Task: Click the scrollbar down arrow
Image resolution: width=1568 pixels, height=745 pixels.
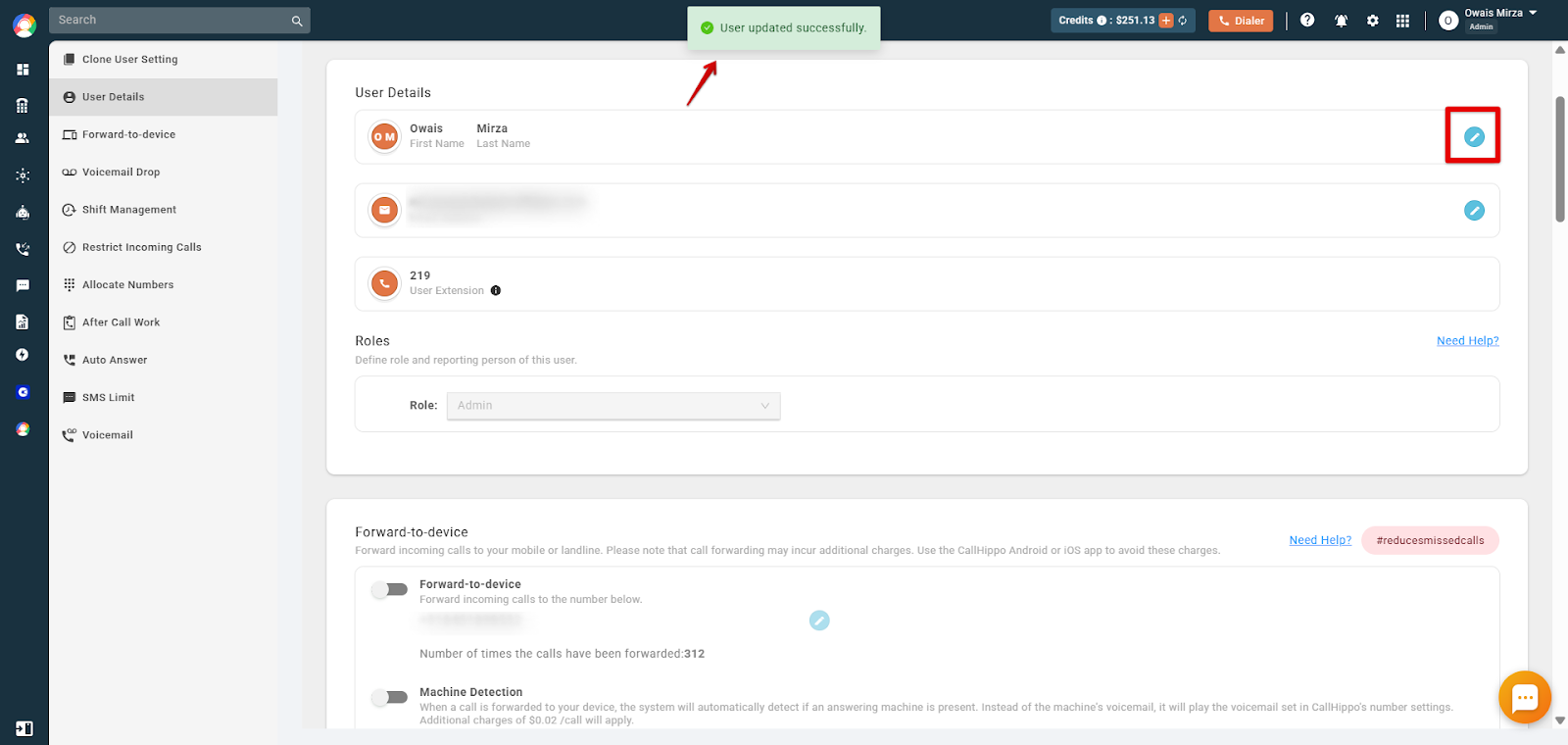Action: (x=1560, y=720)
